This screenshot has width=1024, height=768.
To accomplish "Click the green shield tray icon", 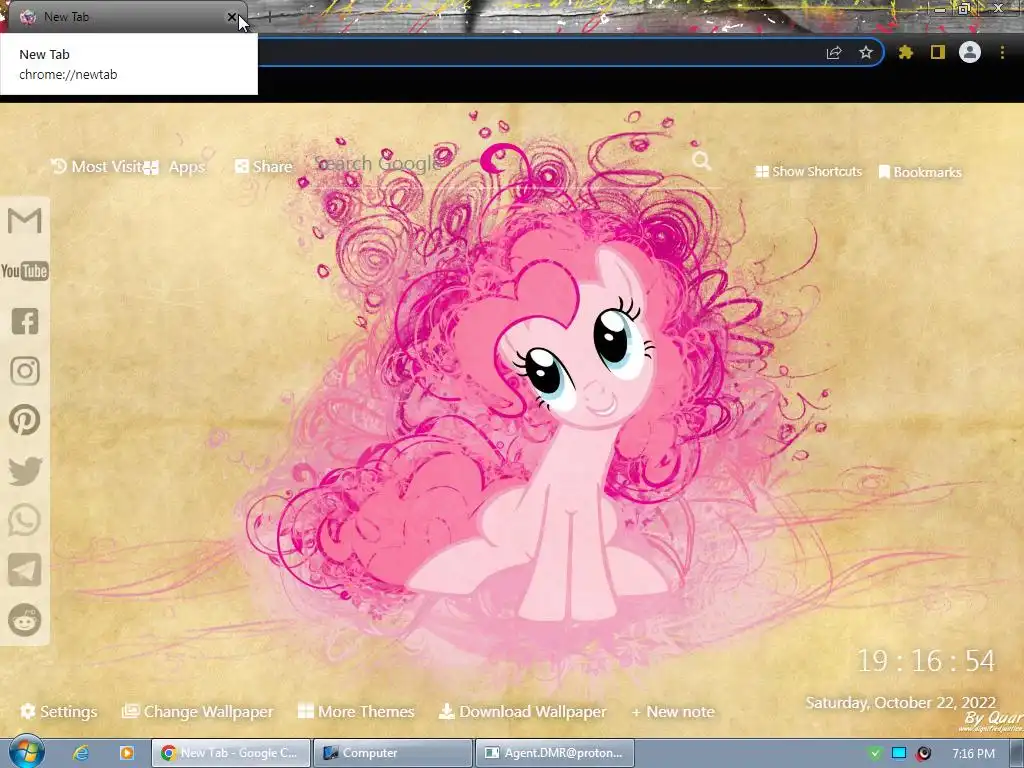I will 875,754.
